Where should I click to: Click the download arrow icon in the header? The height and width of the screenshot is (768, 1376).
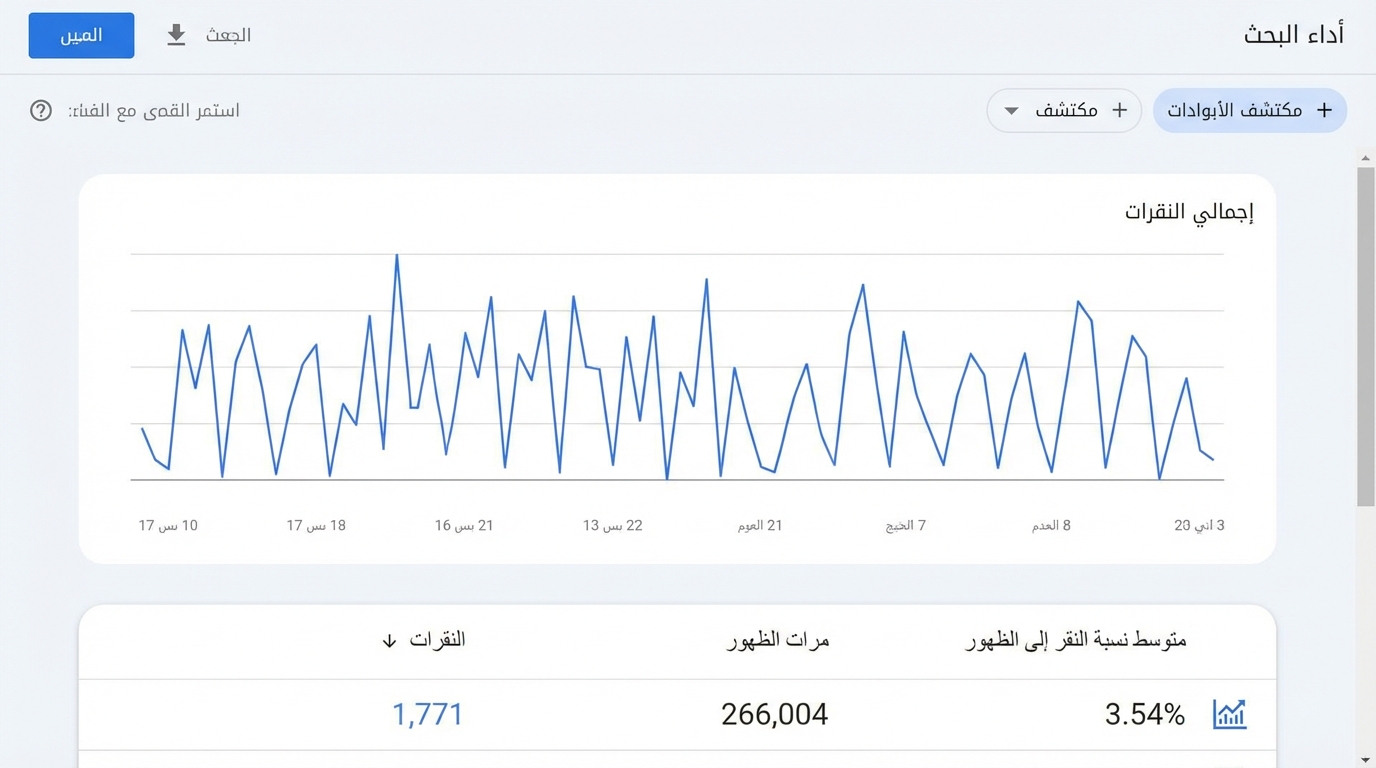click(176, 35)
